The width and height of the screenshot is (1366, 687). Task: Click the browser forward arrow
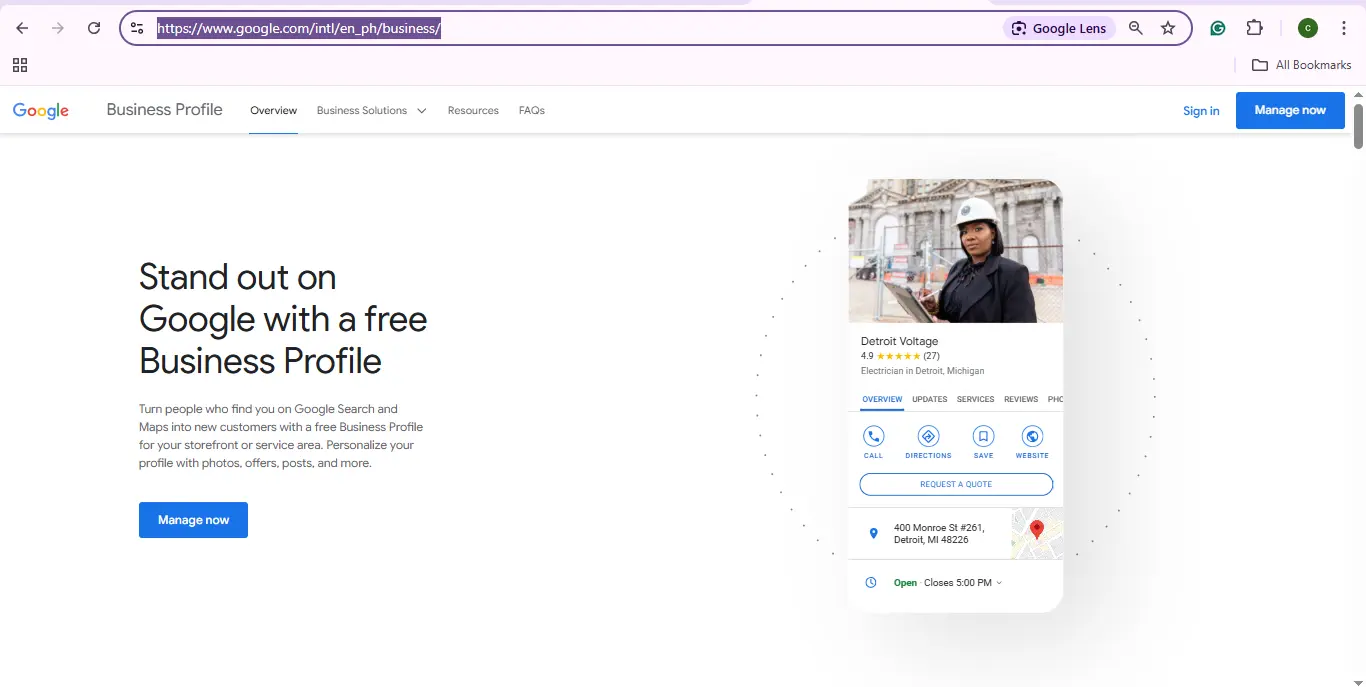click(x=58, y=28)
